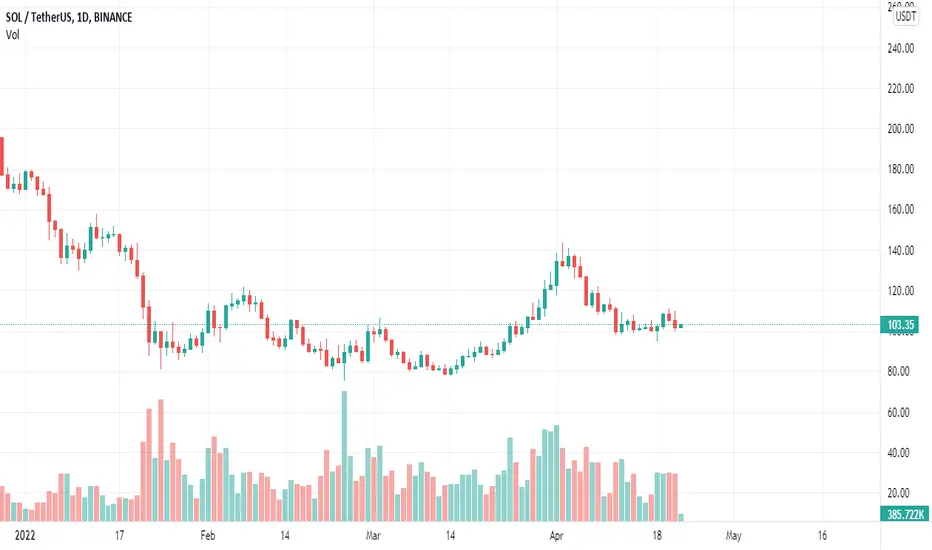Select the Mar date on time axis
This screenshot has height=550, width=932.
(x=373, y=535)
